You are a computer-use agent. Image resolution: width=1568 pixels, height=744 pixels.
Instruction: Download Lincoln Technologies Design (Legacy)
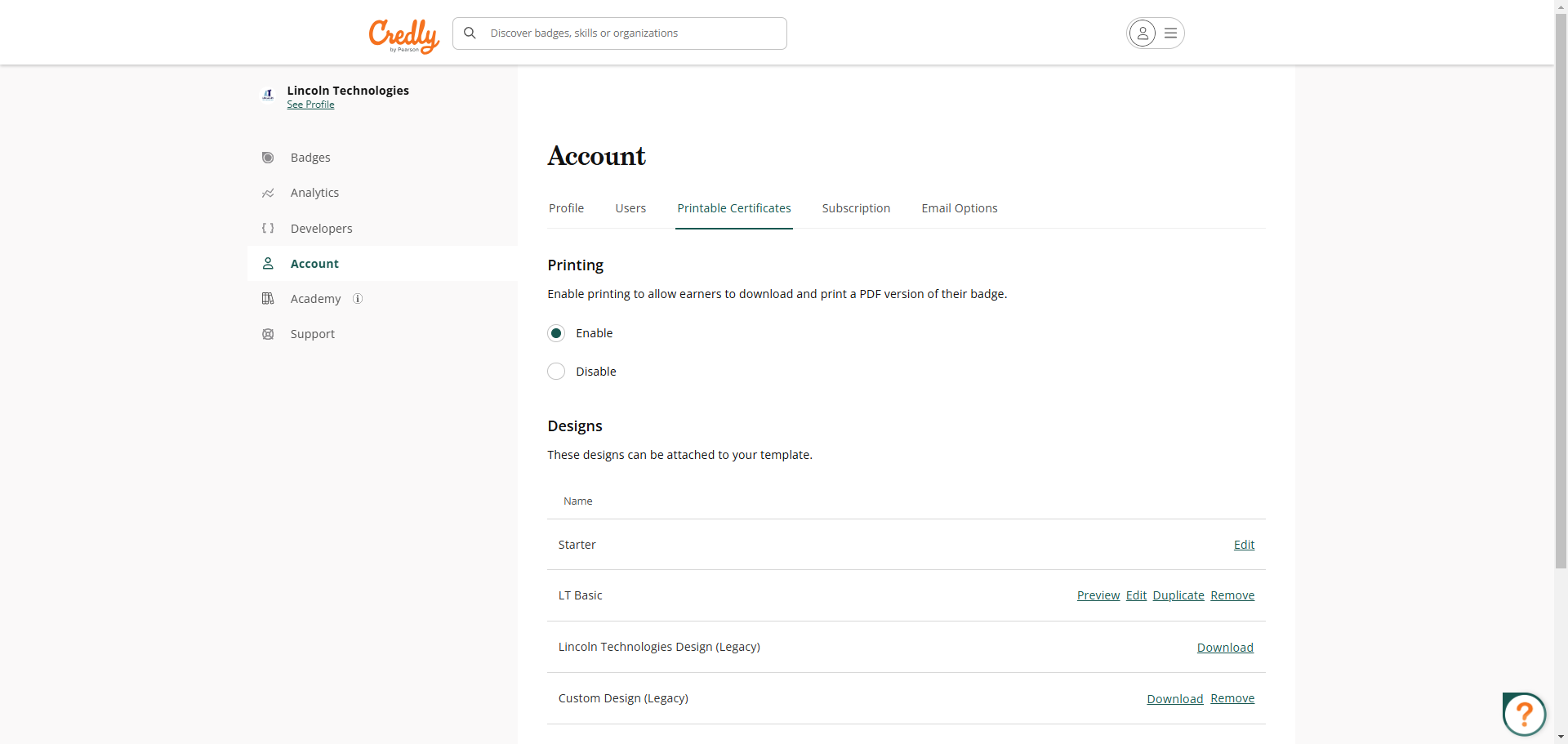[x=1224, y=648]
